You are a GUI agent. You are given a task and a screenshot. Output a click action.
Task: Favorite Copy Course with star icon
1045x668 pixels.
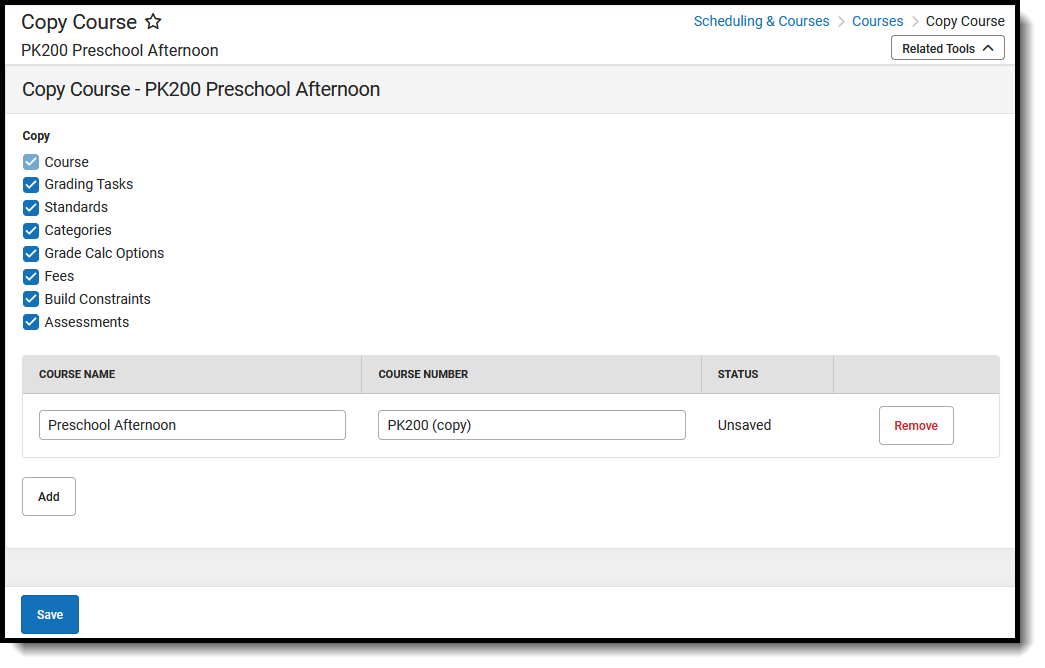point(153,21)
